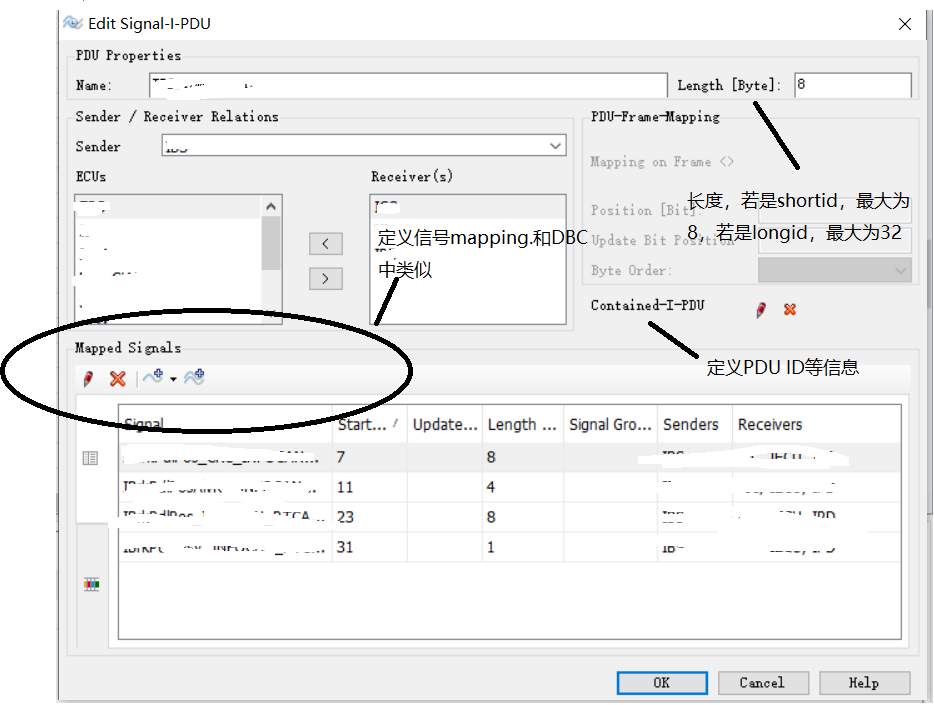Open the Byte Order dropdown
The height and width of the screenshot is (705, 934).
(x=835, y=271)
